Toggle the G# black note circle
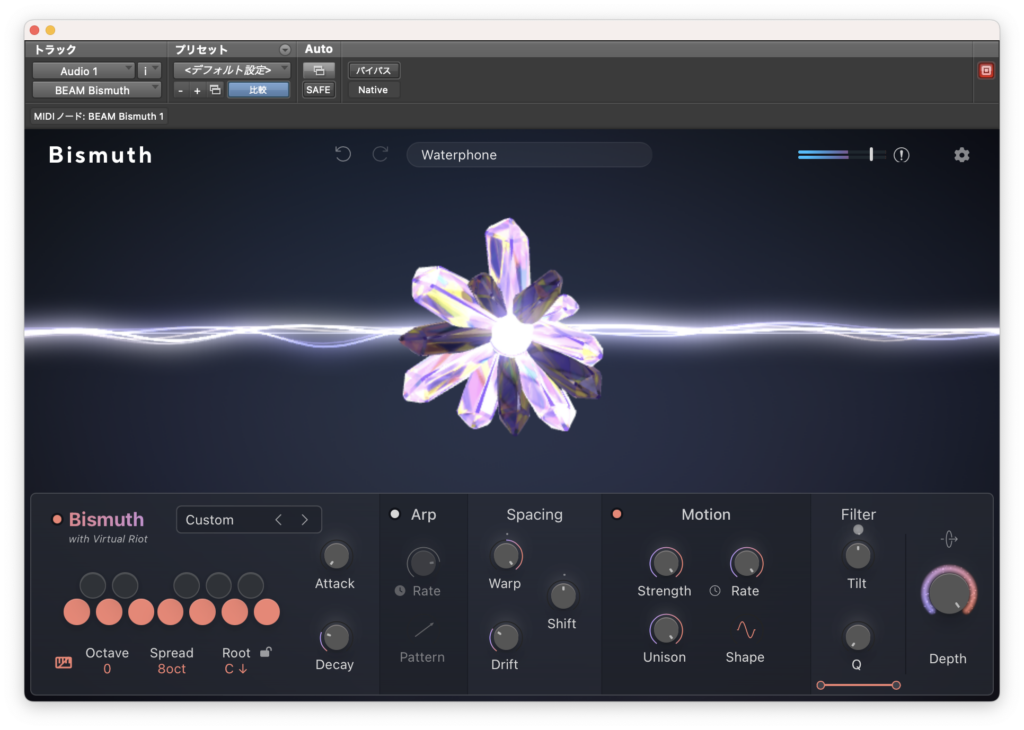This screenshot has width=1024, height=730. pos(218,585)
